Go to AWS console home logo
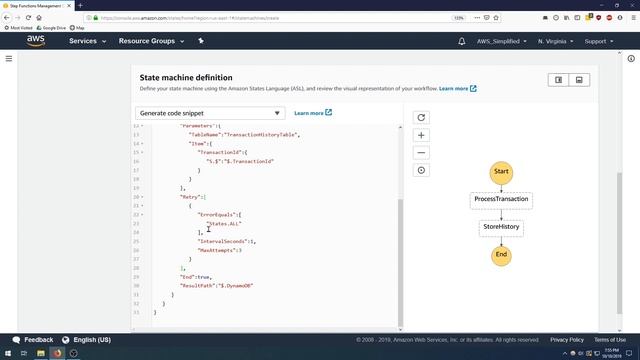This screenshot has height=360, width=640. pyautogui.click(x=36, y=41)
